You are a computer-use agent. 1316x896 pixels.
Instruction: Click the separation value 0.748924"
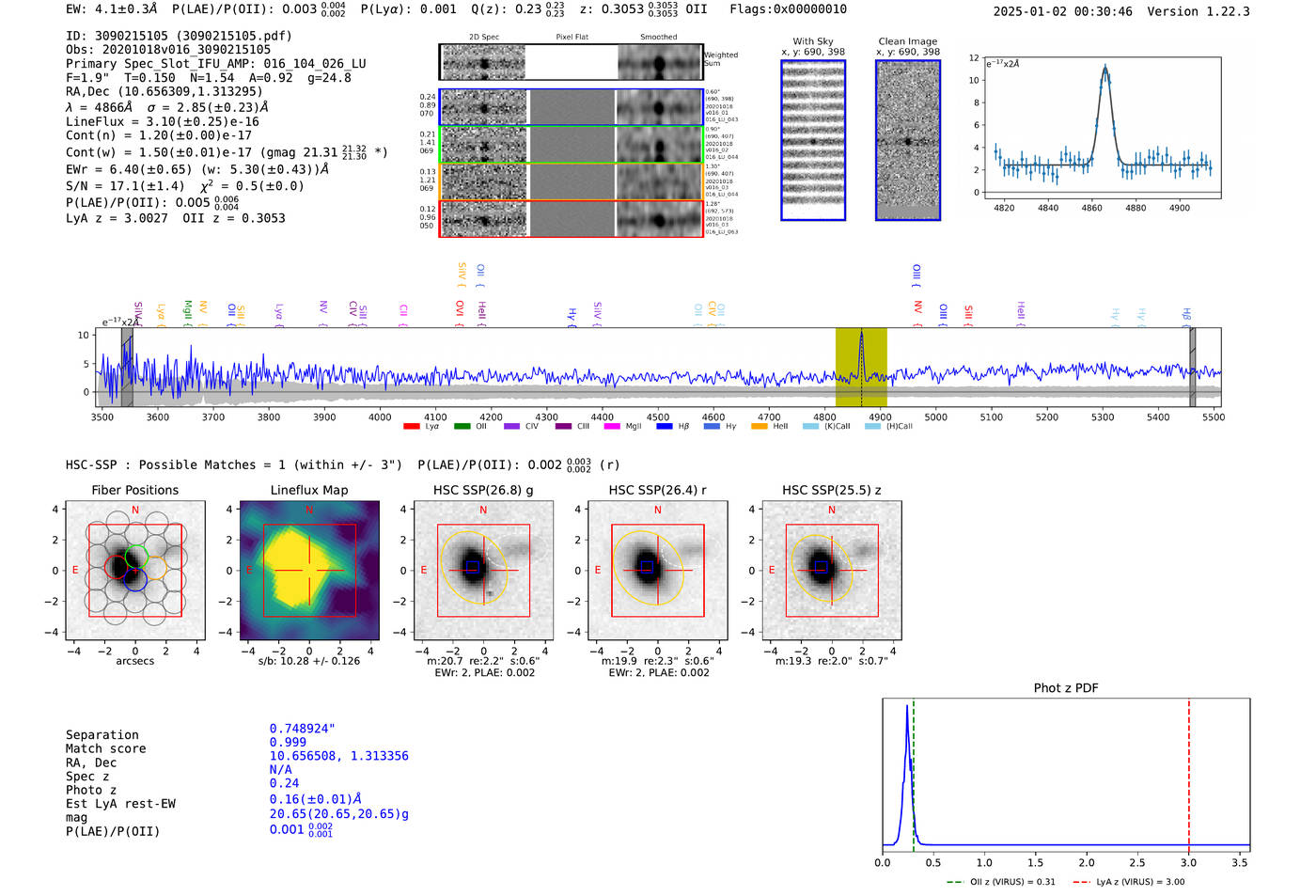click(x=303, y=729)
